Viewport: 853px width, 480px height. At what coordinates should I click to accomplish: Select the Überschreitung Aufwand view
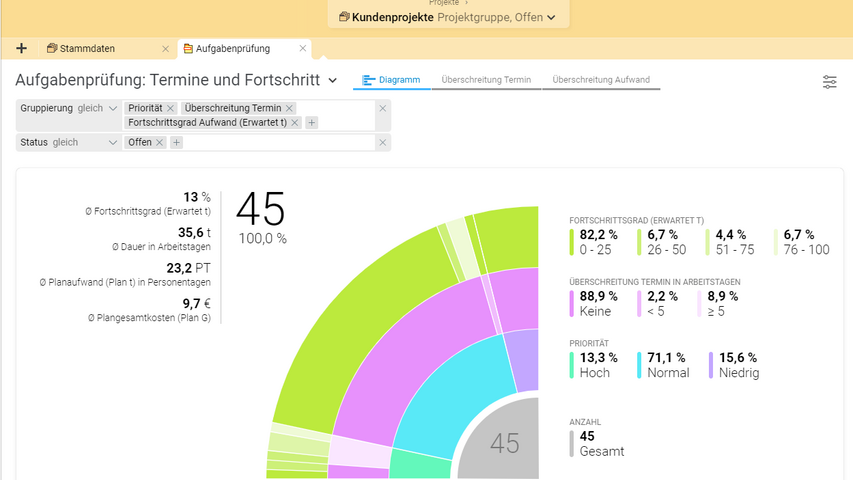click(x=601, y=80)
